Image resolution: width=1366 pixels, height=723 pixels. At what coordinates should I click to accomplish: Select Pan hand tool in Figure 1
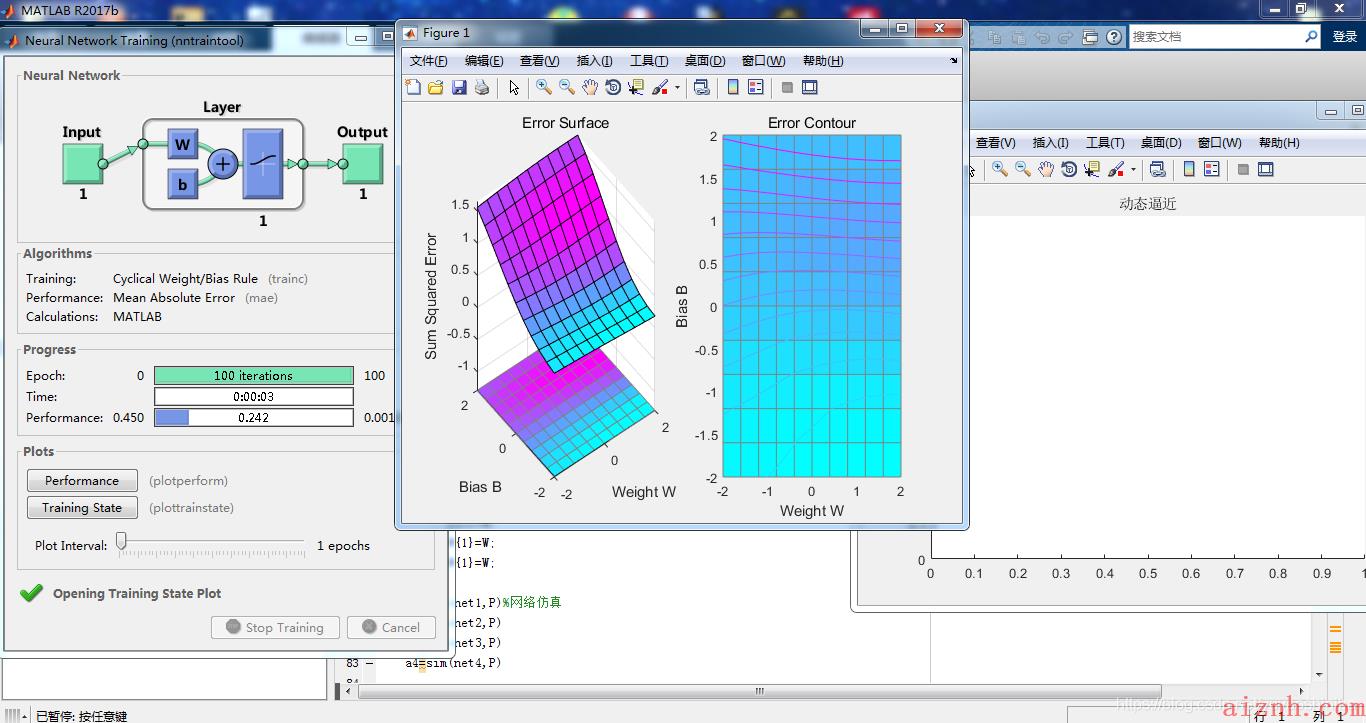[x=590, y=88]
